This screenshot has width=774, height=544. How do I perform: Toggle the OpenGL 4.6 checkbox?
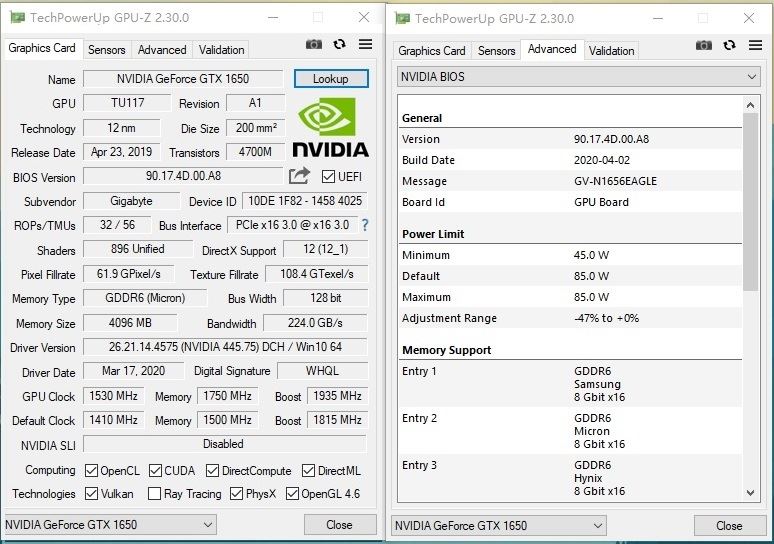tap(292, 494)
